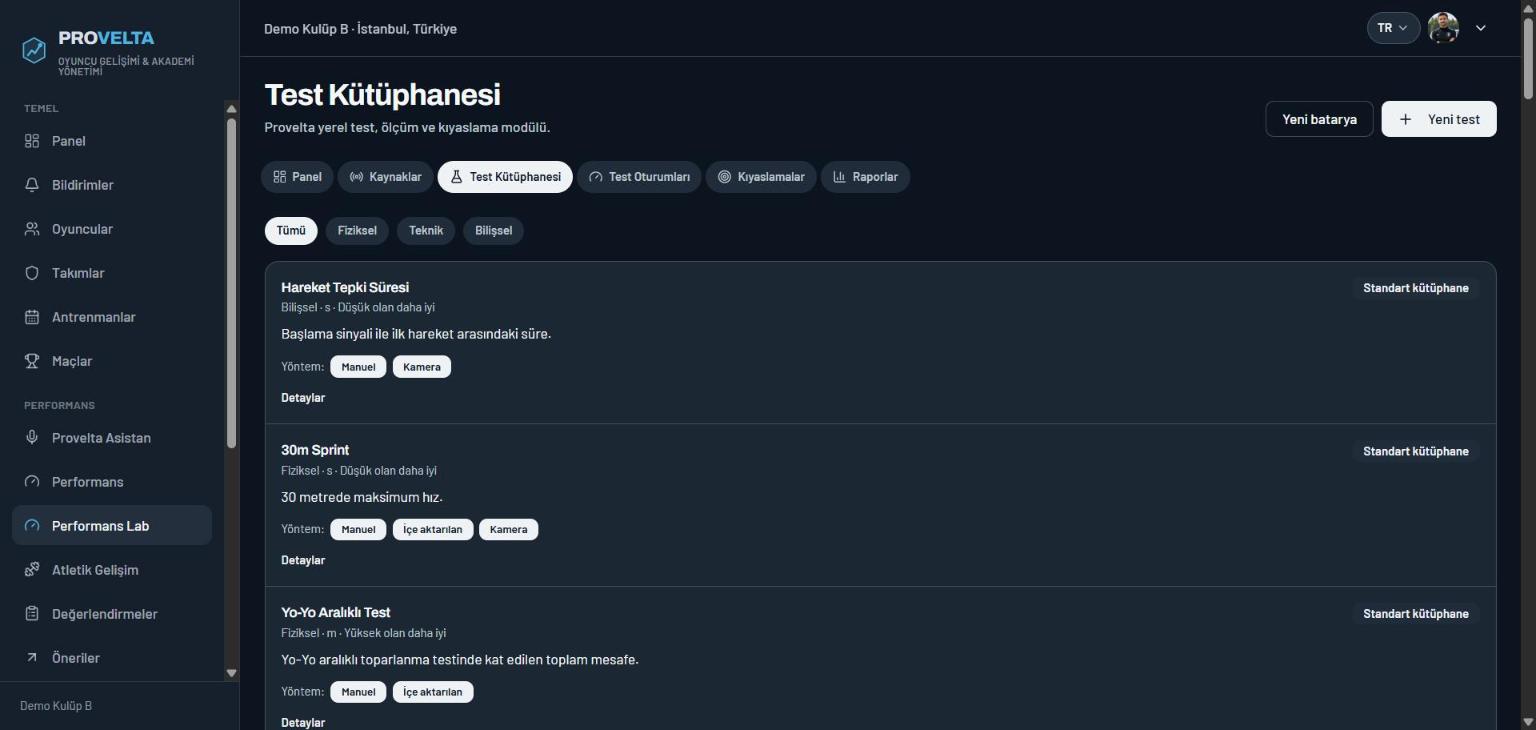
Task: Open Bildirimler via the bell icon
Action: 32,185
